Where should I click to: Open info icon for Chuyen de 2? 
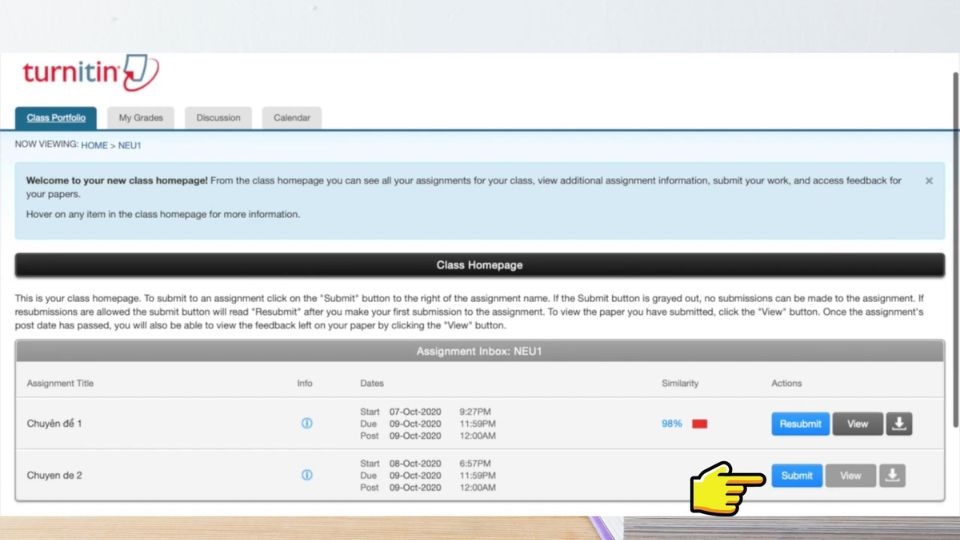(307, 476)
